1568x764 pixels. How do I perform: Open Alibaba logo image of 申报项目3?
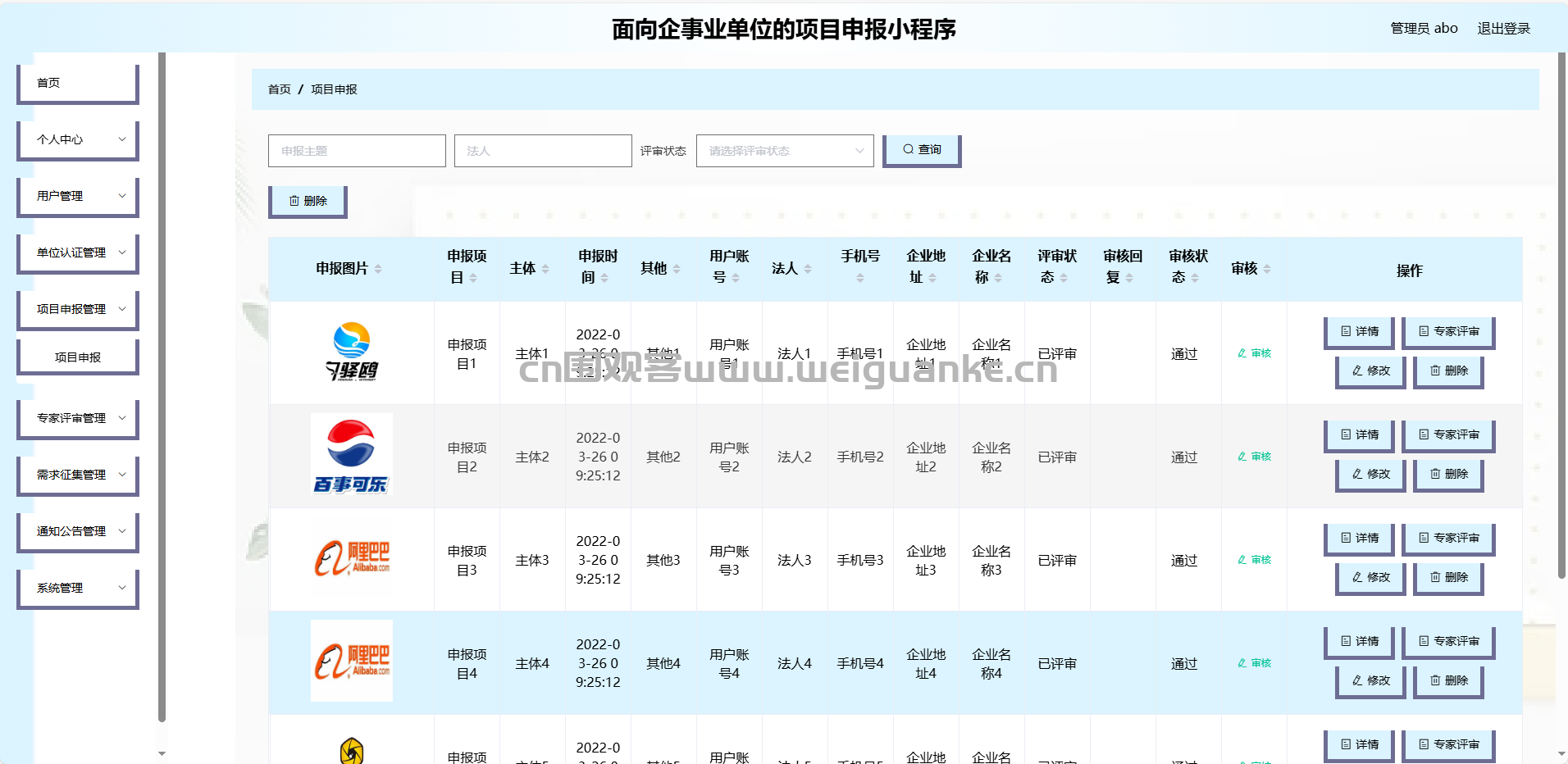[x=352, y=557]
